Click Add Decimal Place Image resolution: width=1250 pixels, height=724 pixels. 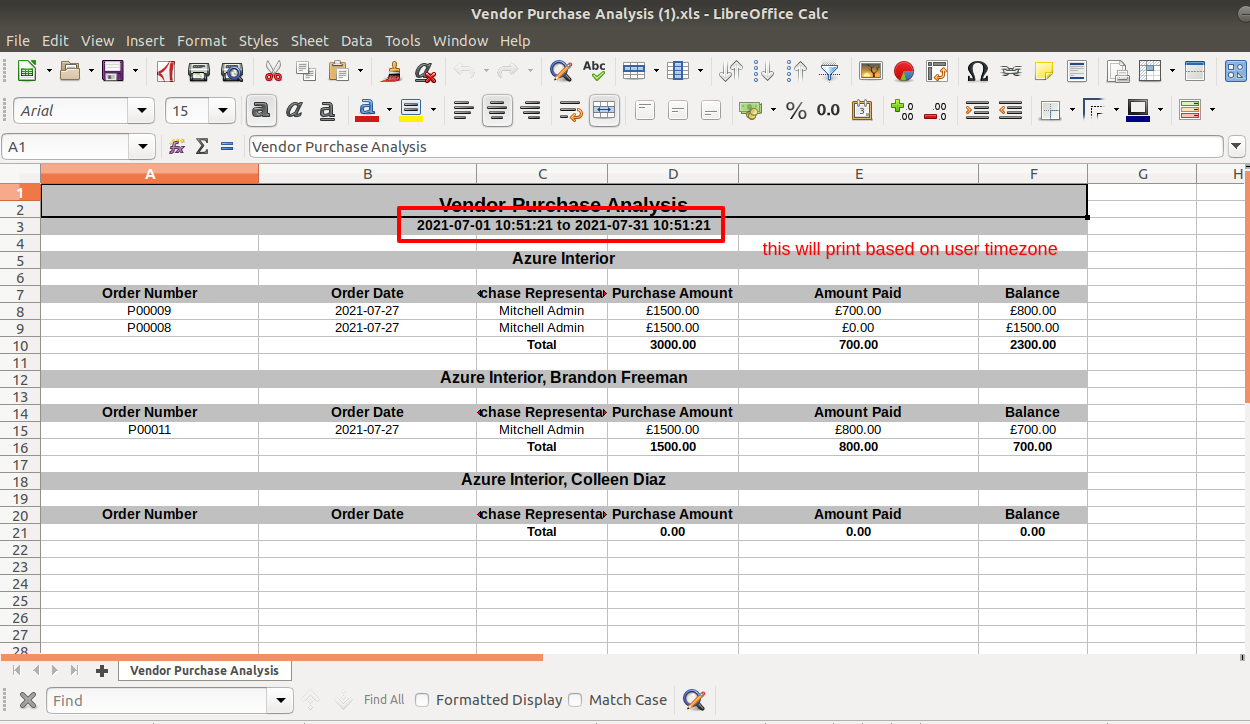(x=903, y=110)
